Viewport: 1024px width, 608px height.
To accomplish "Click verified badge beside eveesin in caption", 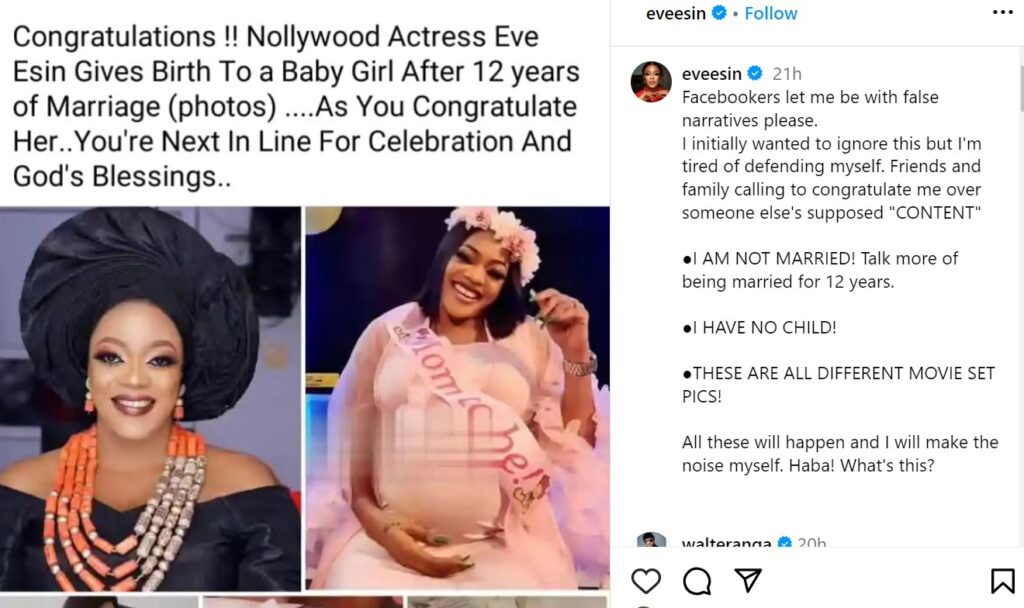I will (755, 74).
